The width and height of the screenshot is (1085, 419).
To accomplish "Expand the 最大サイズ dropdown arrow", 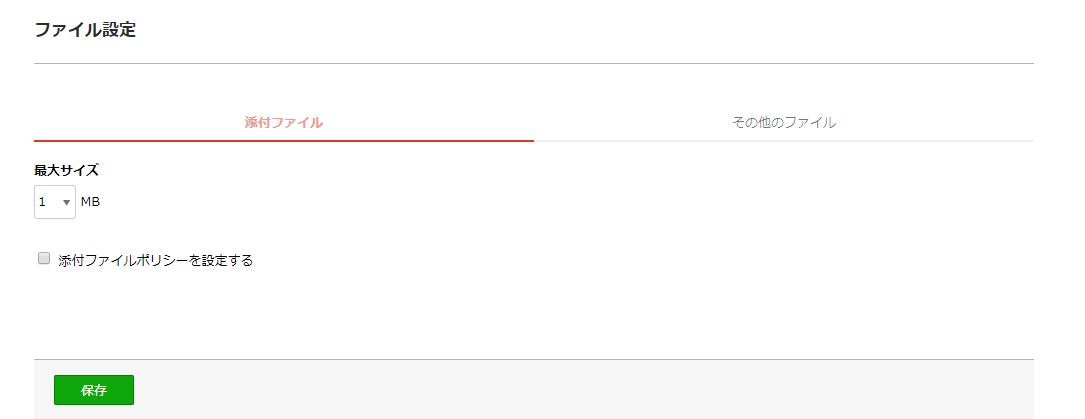I will 67,203.
